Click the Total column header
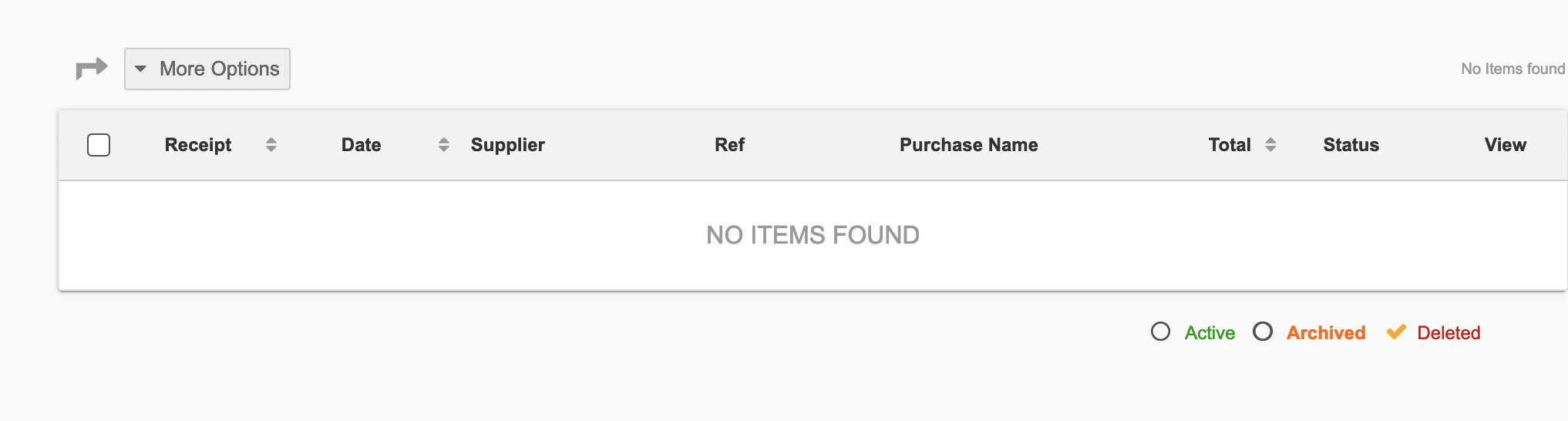1568x421 pixels. pyautogui.click(x=1230, y=145)
